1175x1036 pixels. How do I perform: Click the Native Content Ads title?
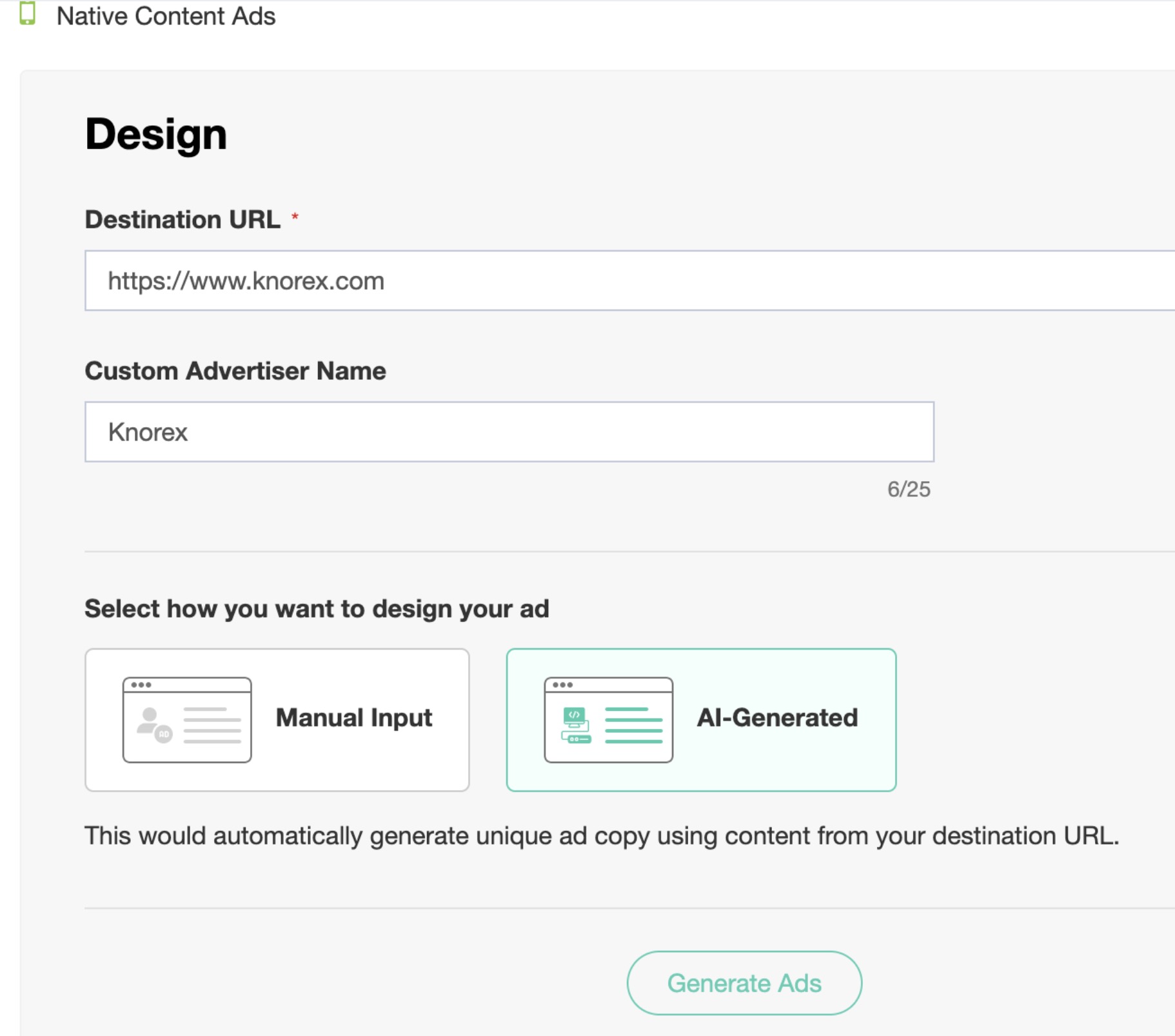click(x=166, y=16)
